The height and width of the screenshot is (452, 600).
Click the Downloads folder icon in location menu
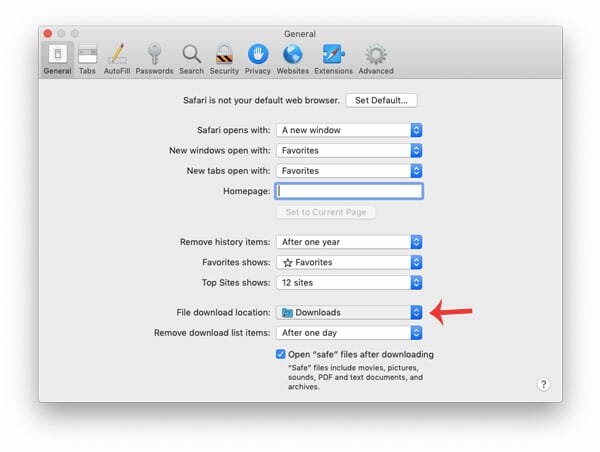coord(287,313)
